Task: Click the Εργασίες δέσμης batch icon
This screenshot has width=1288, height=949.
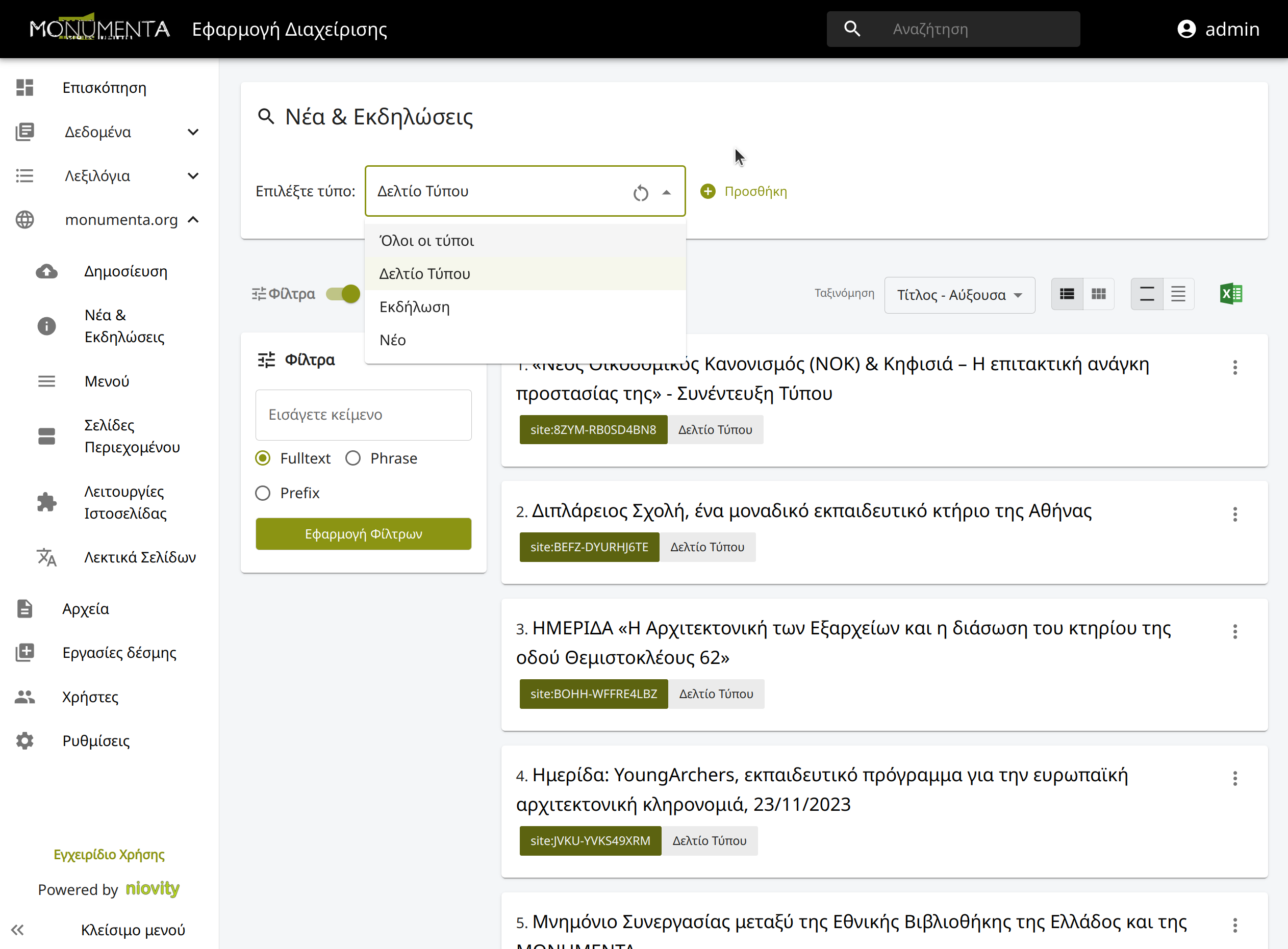Action: click(x=24, y=653)
